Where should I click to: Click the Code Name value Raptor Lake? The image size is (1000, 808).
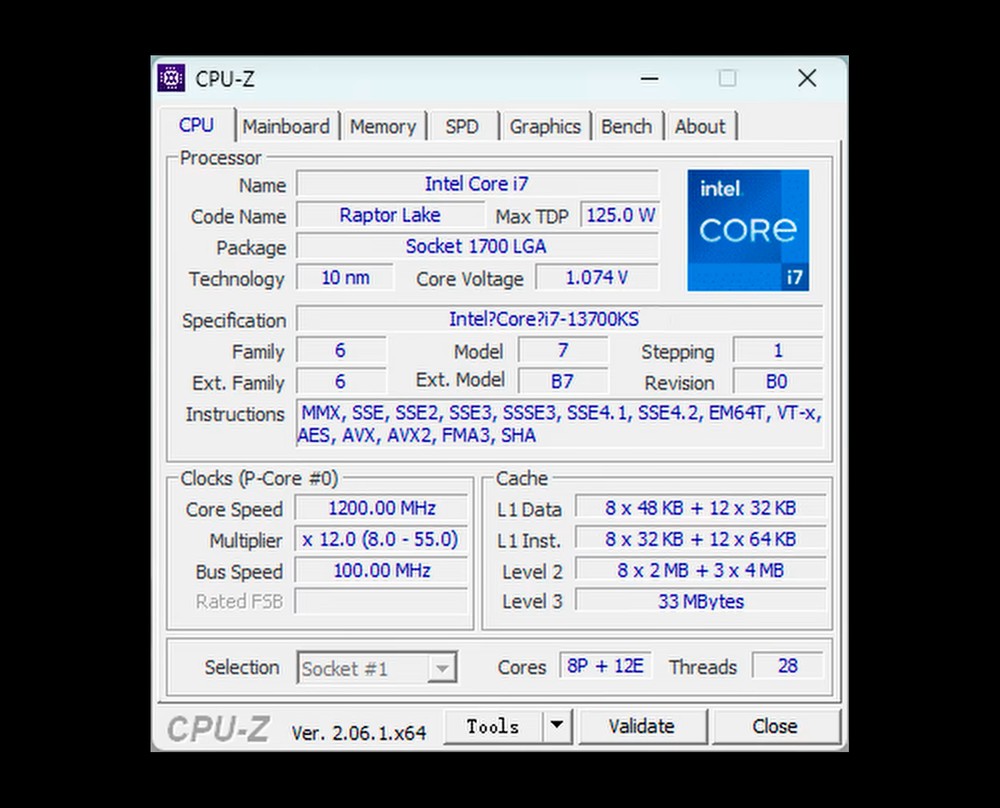tap(390, 215)
